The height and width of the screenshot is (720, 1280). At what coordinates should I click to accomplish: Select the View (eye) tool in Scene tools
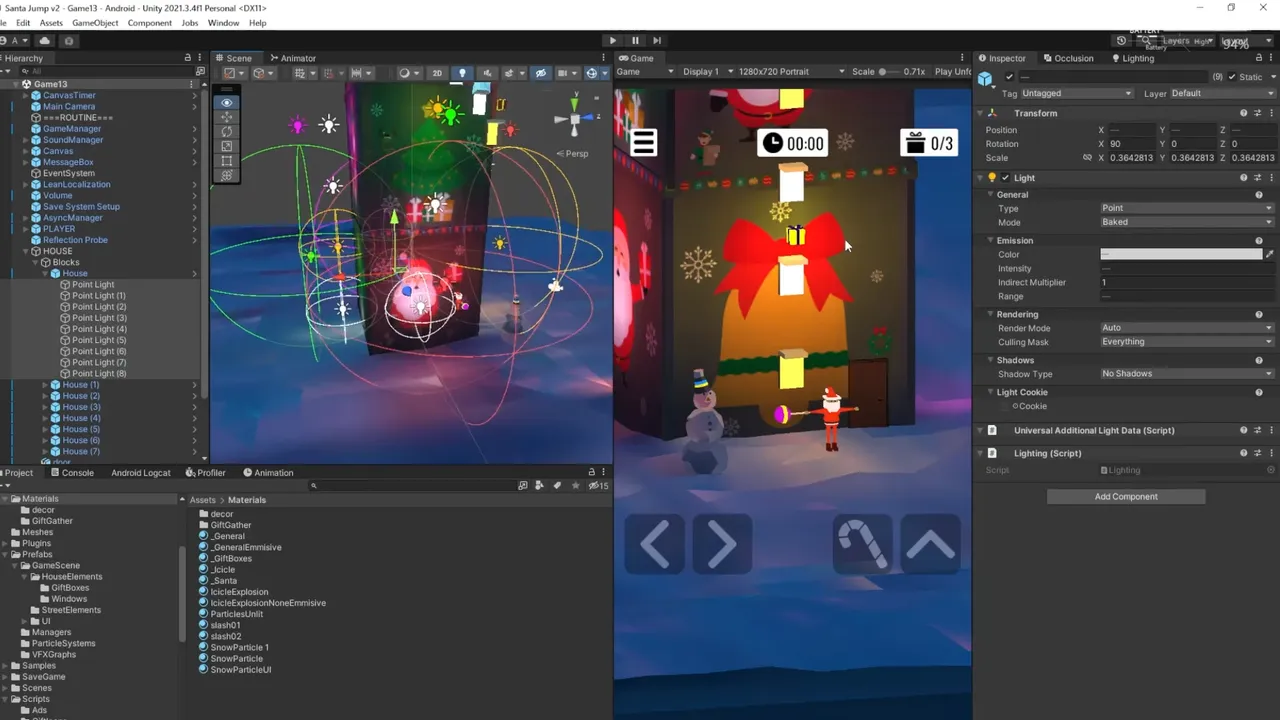tap(227, 102)
